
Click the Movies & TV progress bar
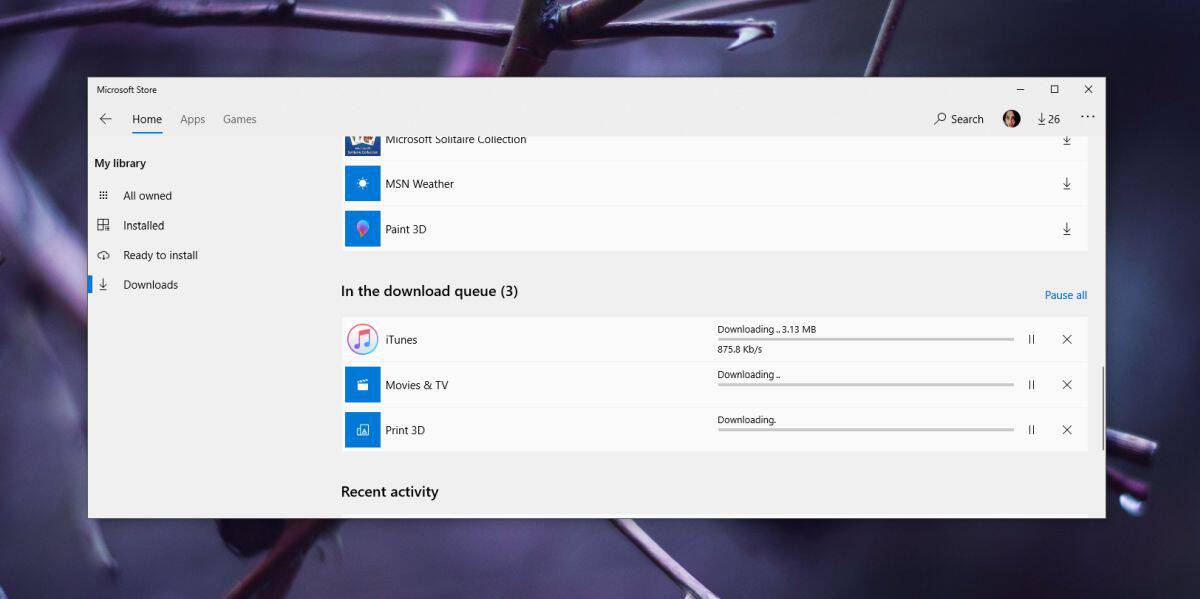(x=865, y=385)
